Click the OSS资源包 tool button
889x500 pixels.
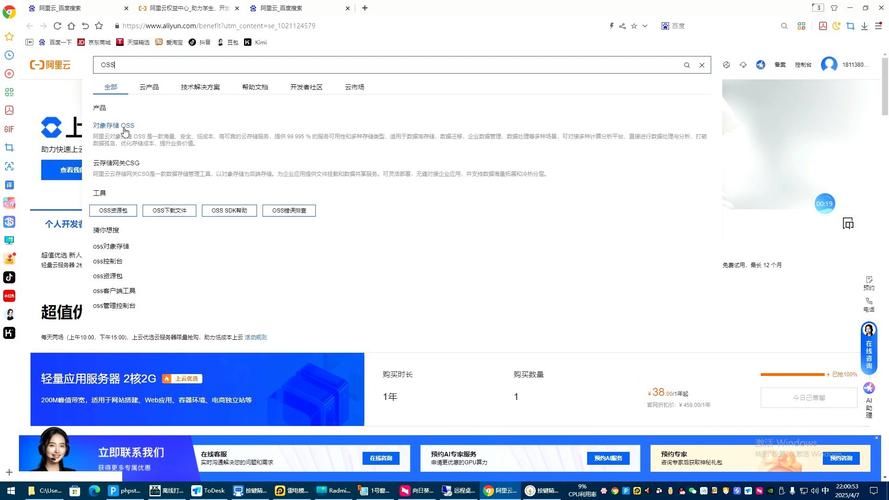point(113,210)
